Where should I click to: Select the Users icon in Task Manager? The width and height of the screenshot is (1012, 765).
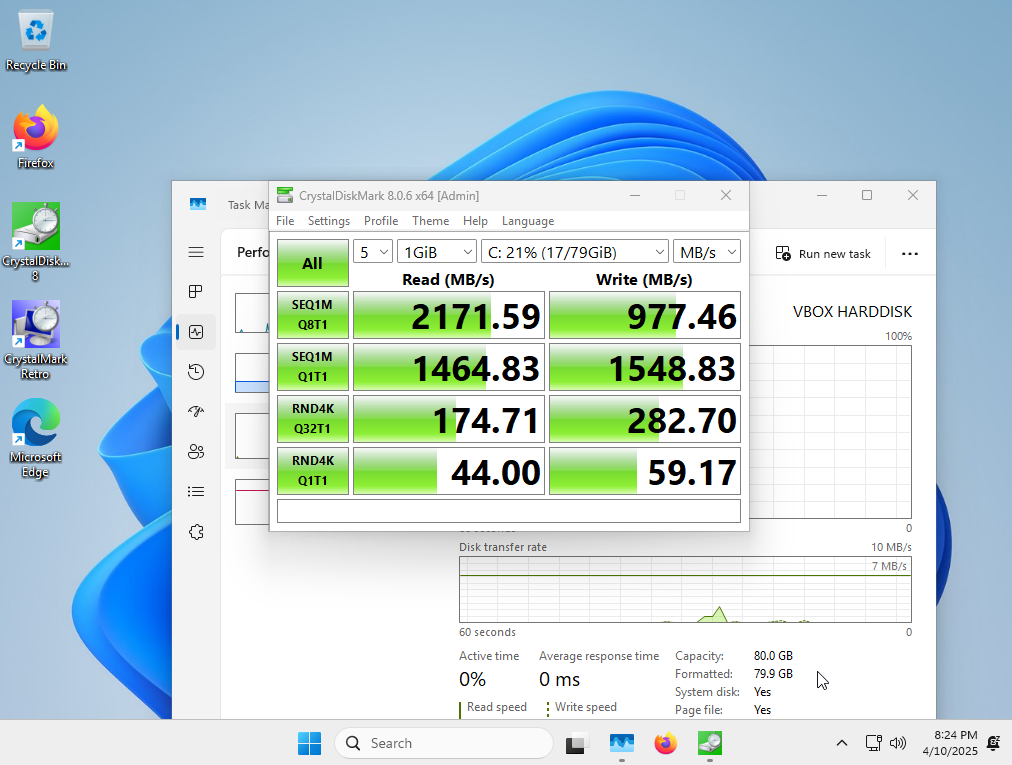196,452
